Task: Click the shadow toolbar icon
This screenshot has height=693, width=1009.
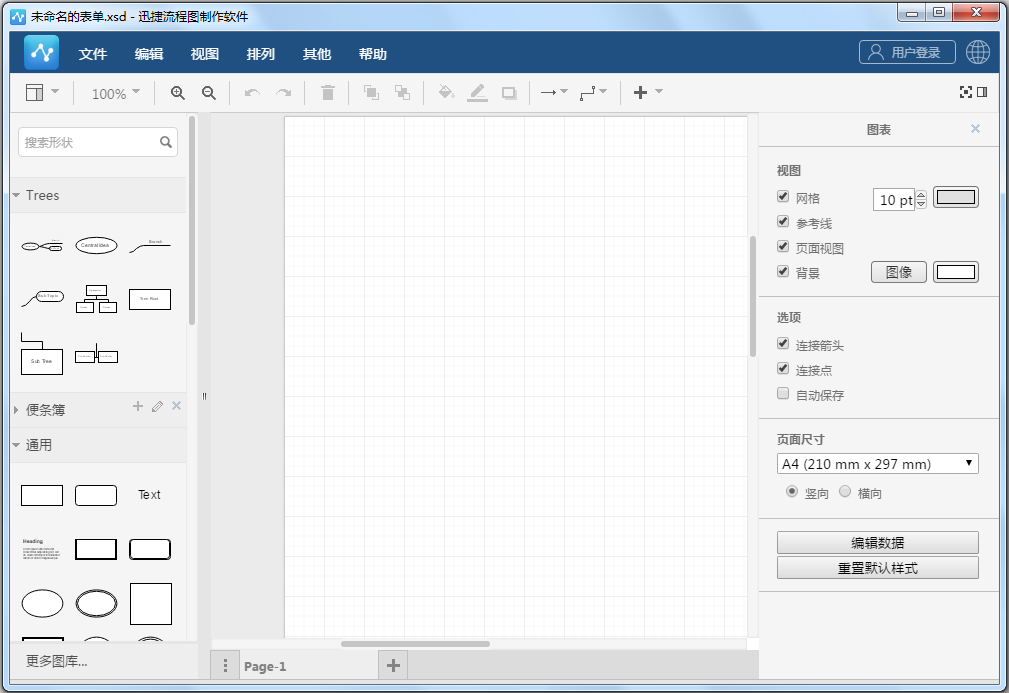Action: 509,93
